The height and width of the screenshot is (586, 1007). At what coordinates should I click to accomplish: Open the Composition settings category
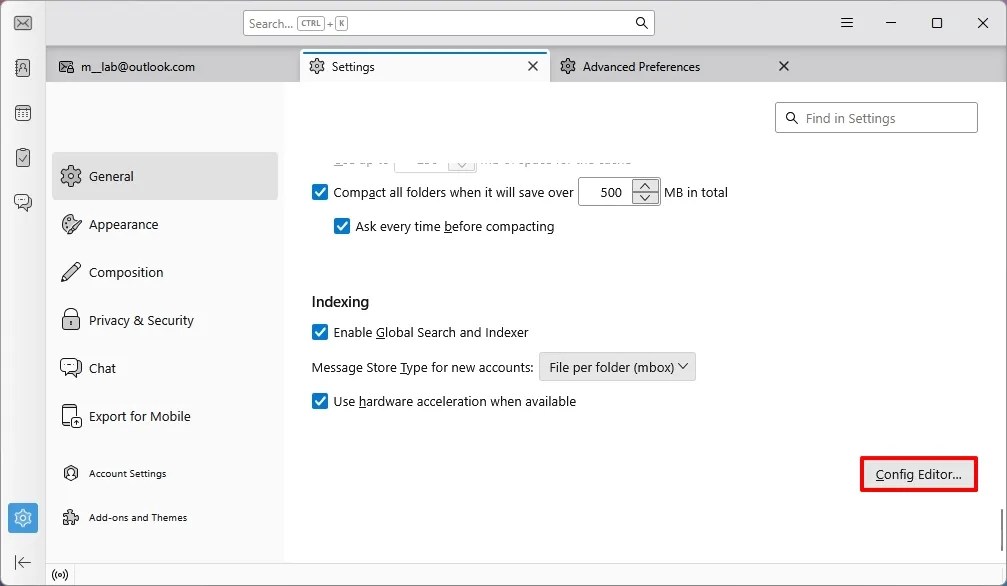click(x=165, y=272)
